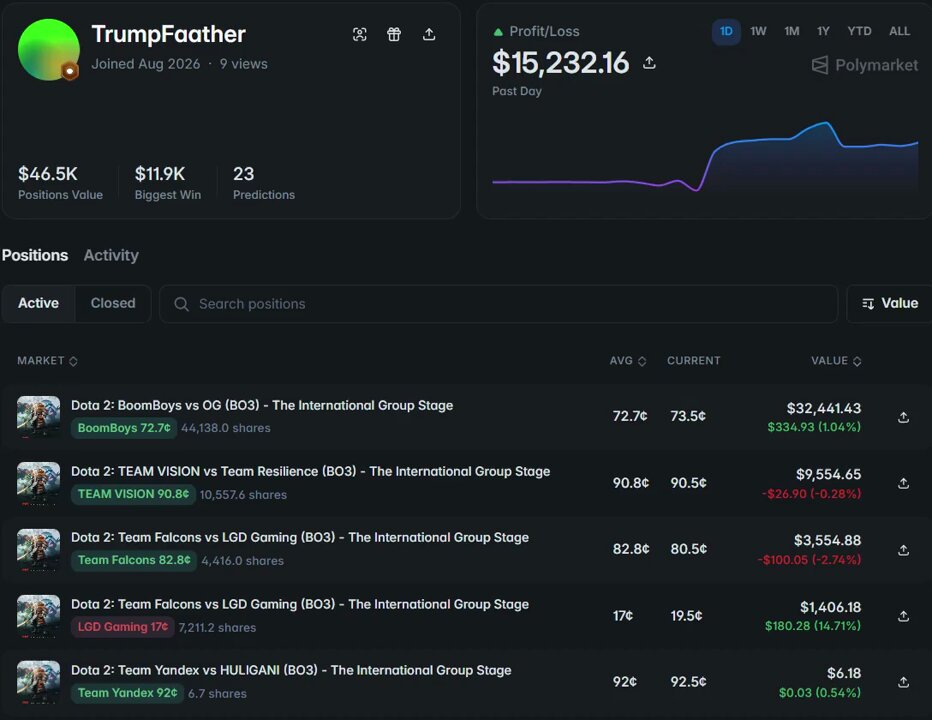Screen dimensions: 932x720
Task: Click the Team Falcons 82.8¢ outcome badge
Action: pos(134,560)
